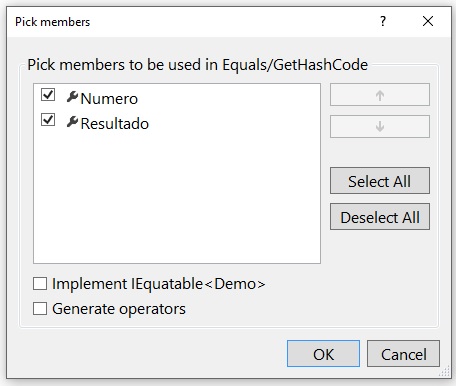Click the move down arrow button

(380, 126)
